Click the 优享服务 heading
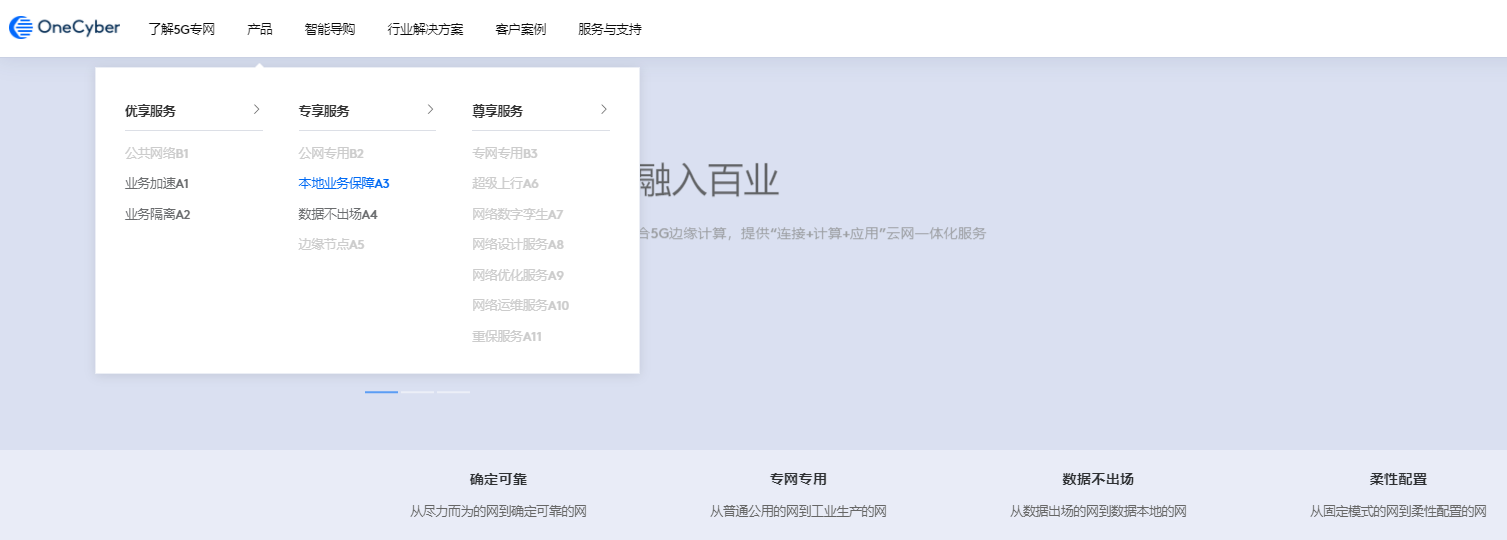 tap(150, 111)
